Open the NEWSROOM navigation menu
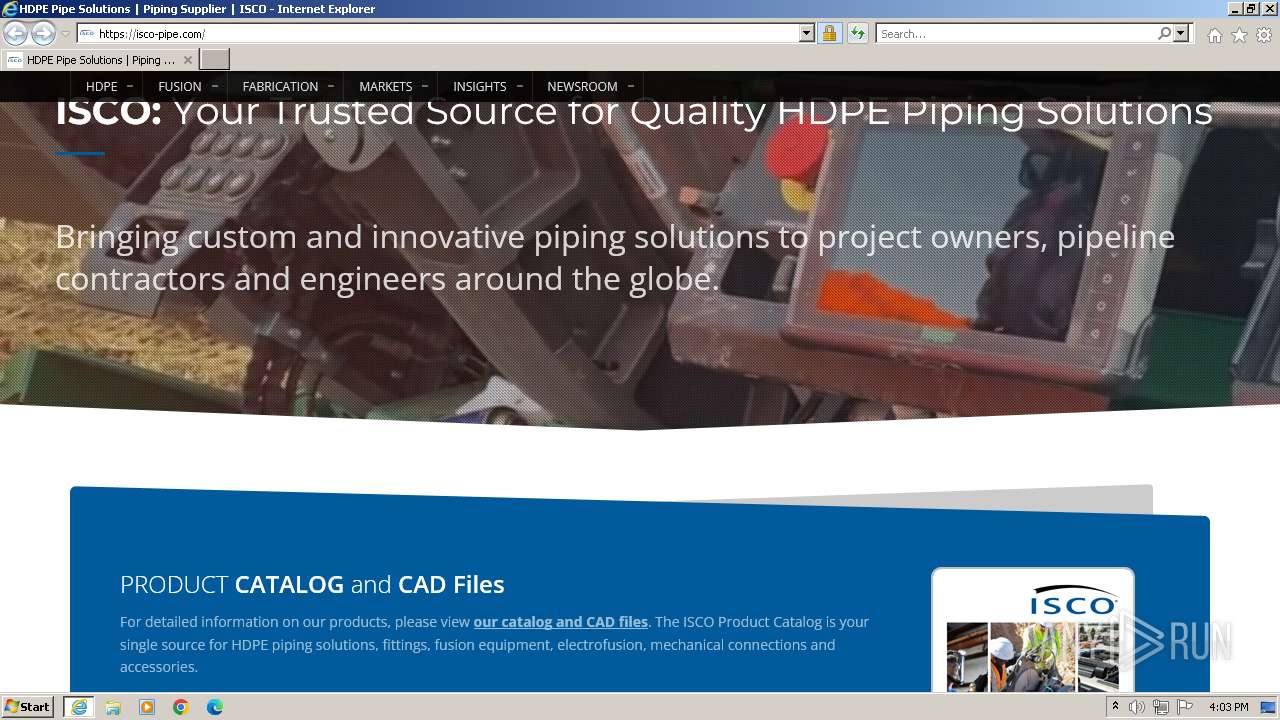Screen dimensions: 1280x720 [582, 86]
